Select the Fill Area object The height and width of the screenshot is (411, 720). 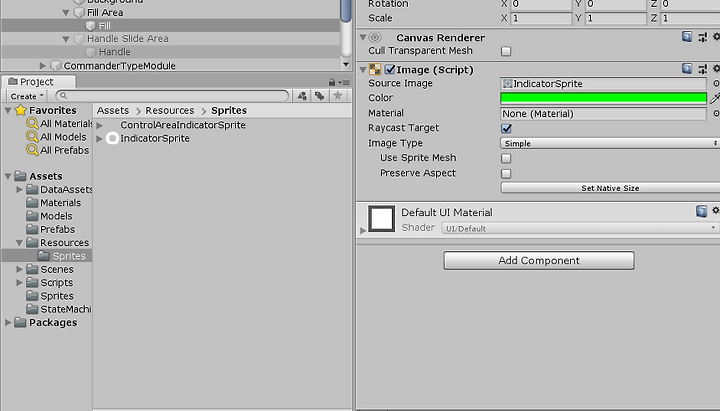[x=105, y=12]
